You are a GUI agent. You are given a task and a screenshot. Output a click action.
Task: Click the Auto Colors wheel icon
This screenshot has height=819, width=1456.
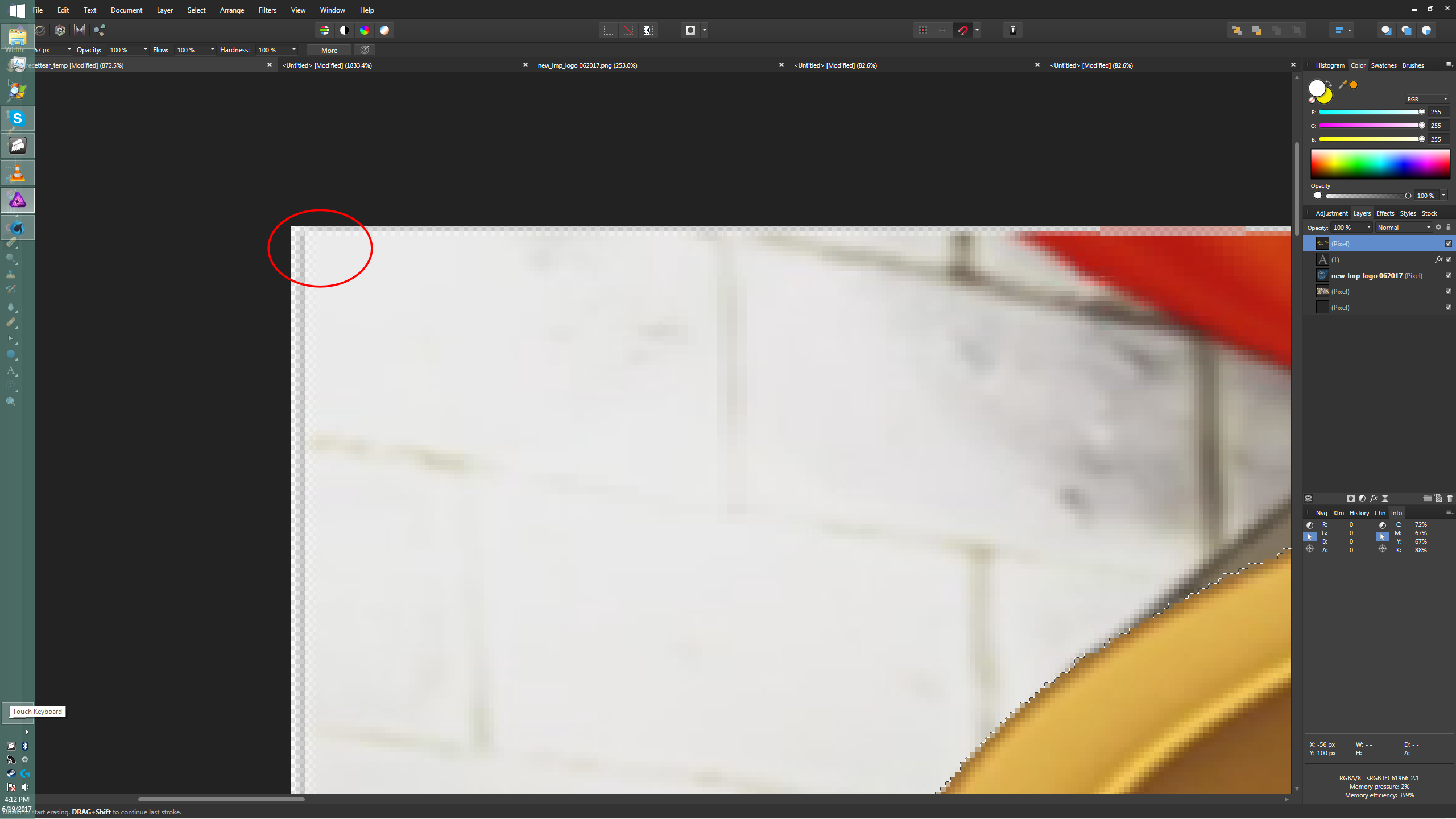tap(365, 30)
